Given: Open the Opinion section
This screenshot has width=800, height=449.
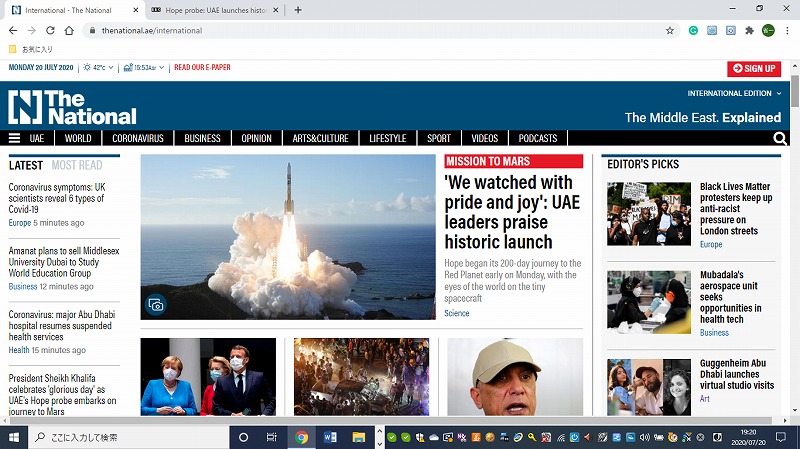Looking at the screenshot, I should click(x=256, y=138).
